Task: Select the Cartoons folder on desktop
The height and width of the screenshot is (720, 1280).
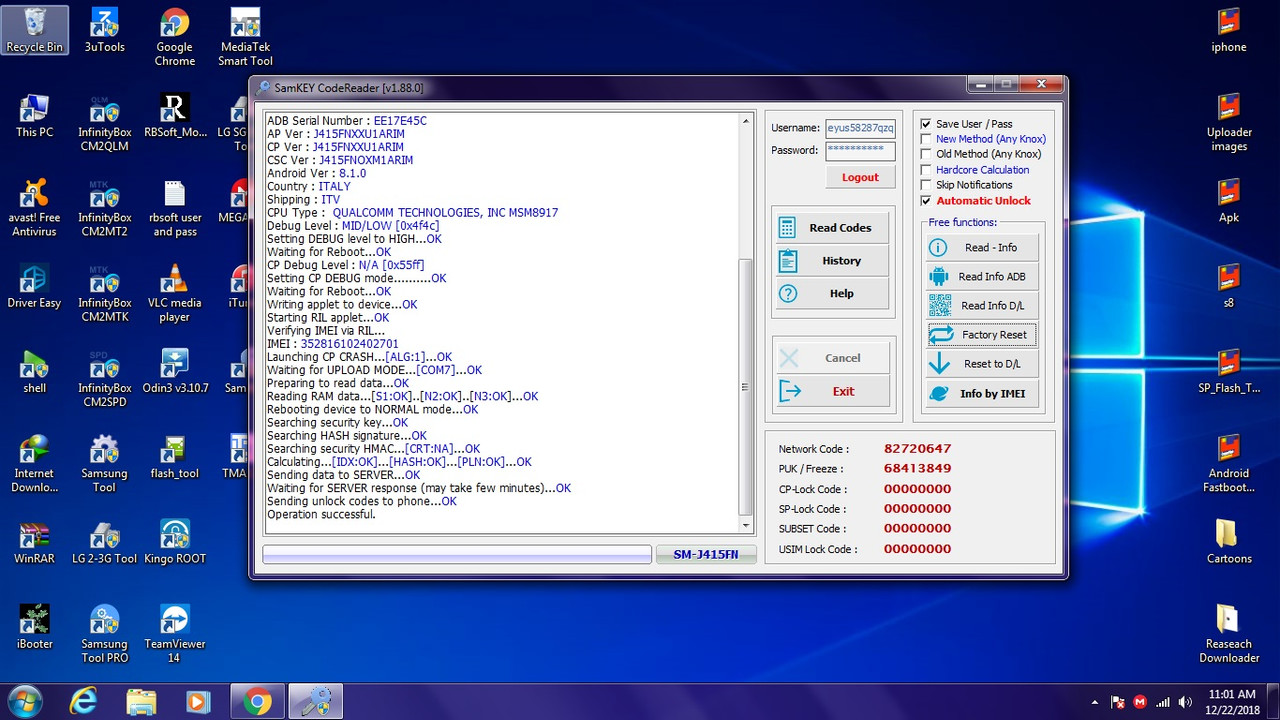Action: coord(1229,542)
